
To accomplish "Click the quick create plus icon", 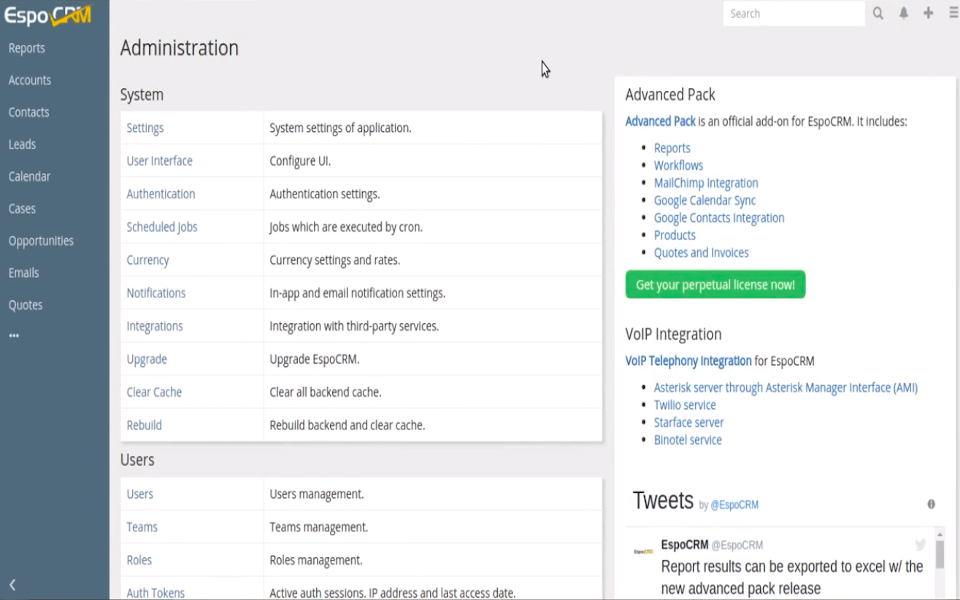I will tap(928, 13).
